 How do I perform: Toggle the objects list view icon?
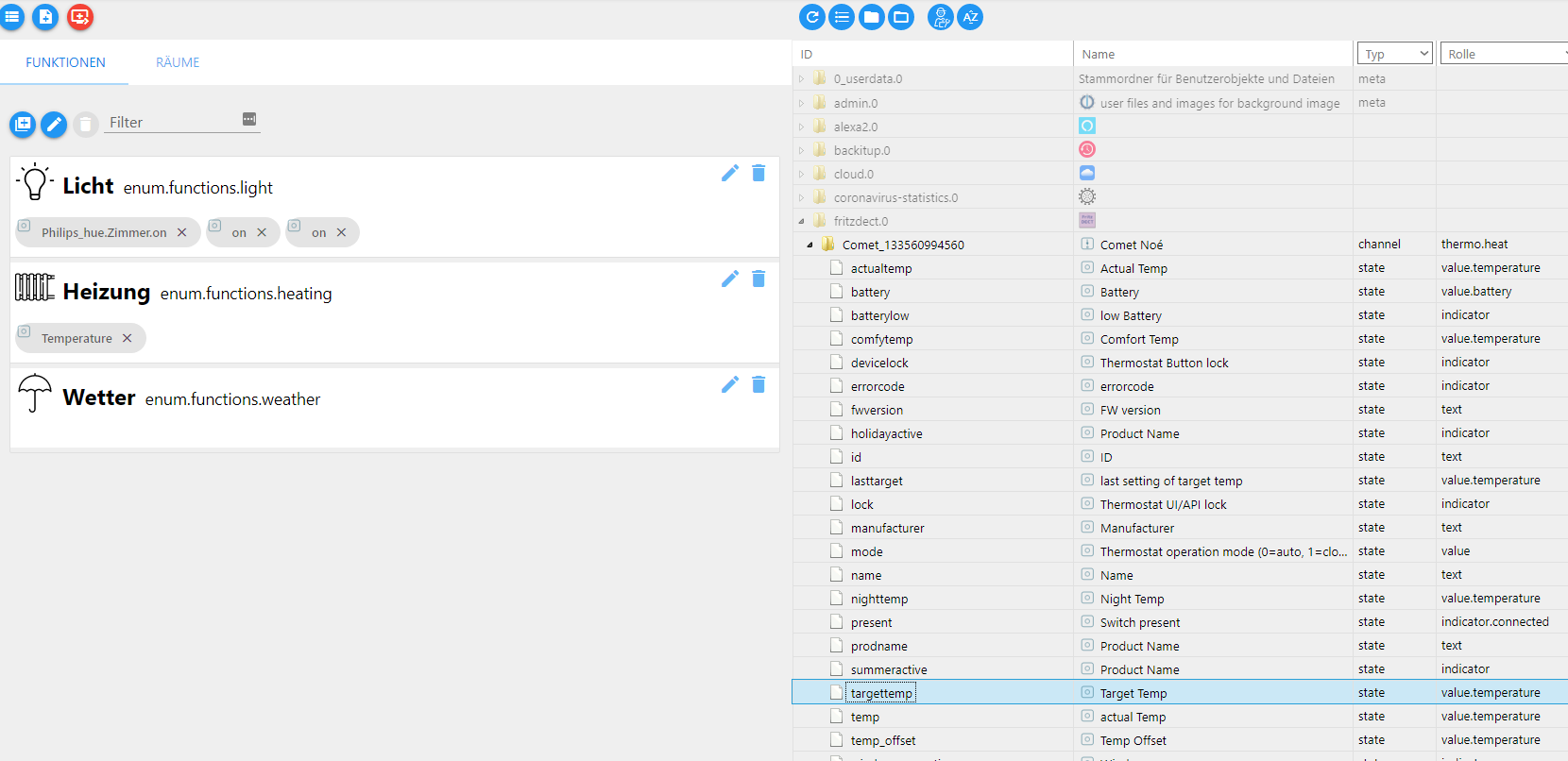pos(842,17)
